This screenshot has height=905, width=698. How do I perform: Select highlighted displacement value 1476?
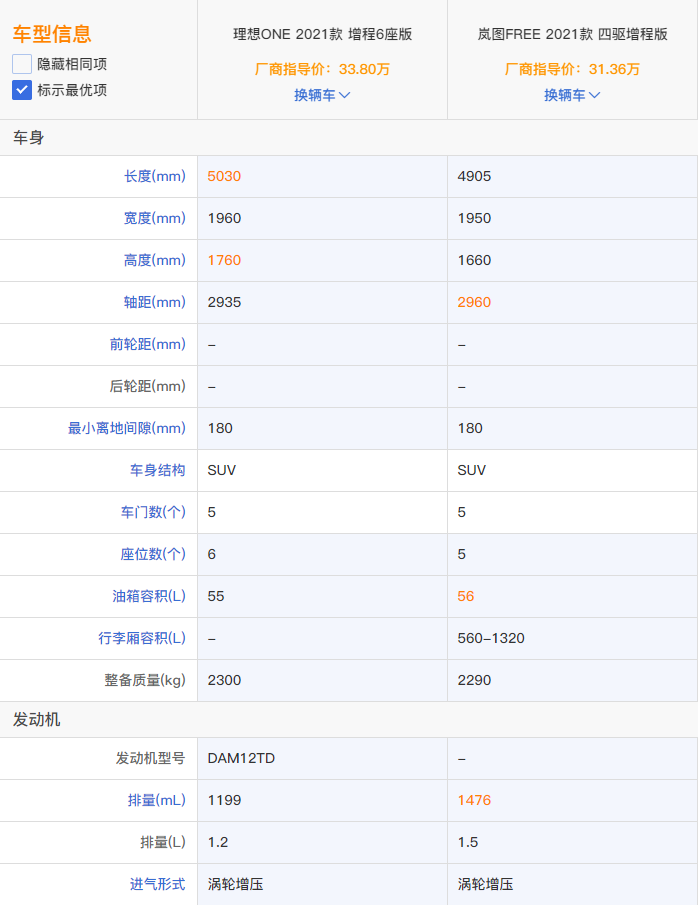[x=474, y=800]
